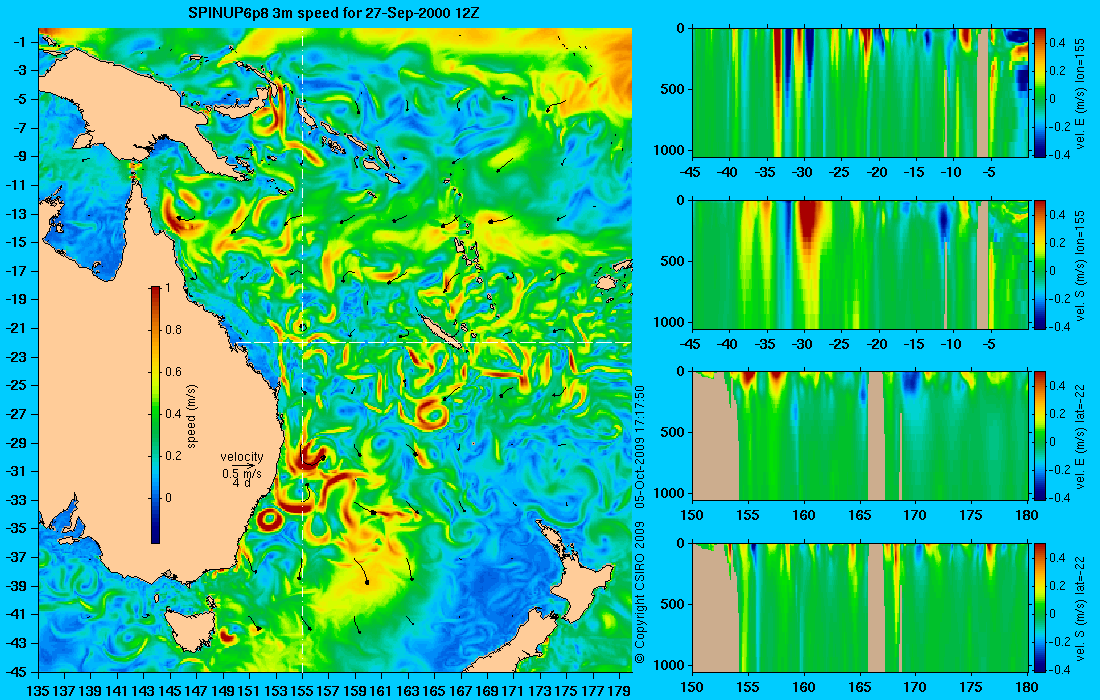Click depth tick "500" of the vel. E lat=-22 panel
Screen dimensions: 1100x700
pos(673,432)
